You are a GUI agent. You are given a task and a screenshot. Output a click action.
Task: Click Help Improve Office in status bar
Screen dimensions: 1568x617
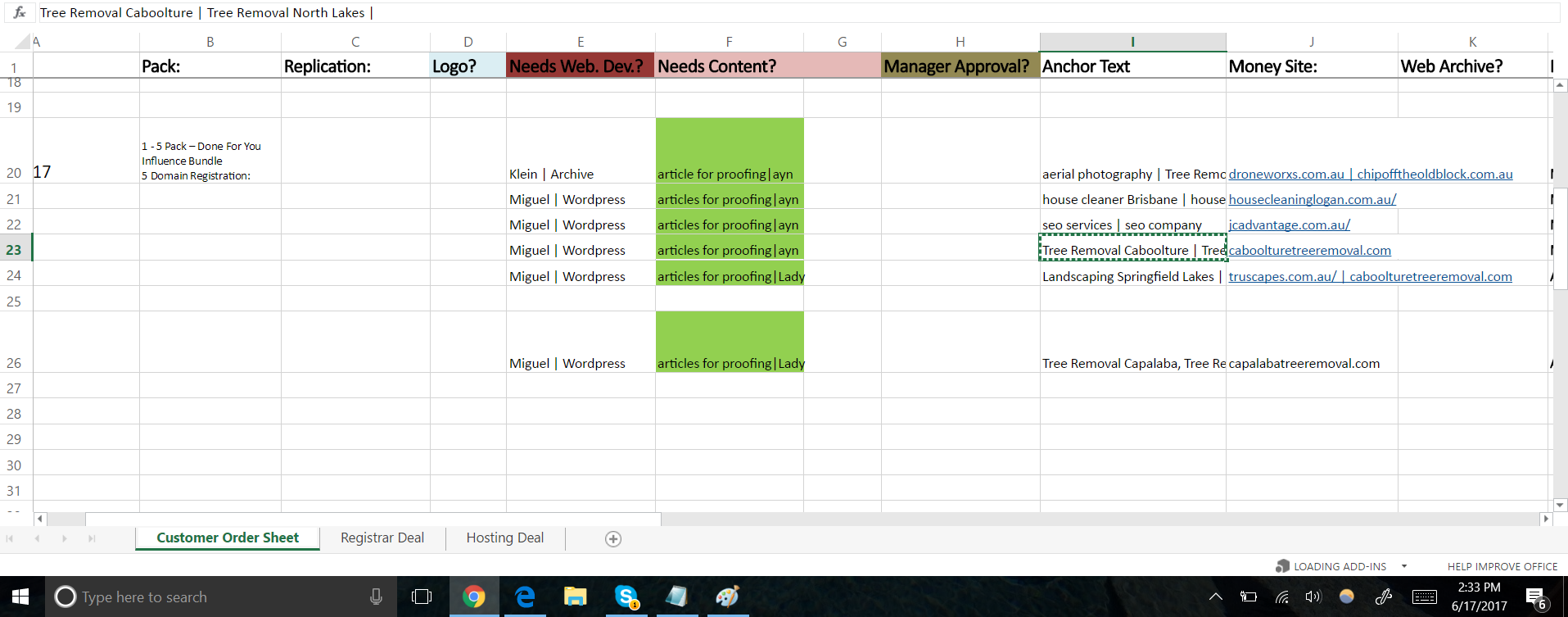(1502, 566)
